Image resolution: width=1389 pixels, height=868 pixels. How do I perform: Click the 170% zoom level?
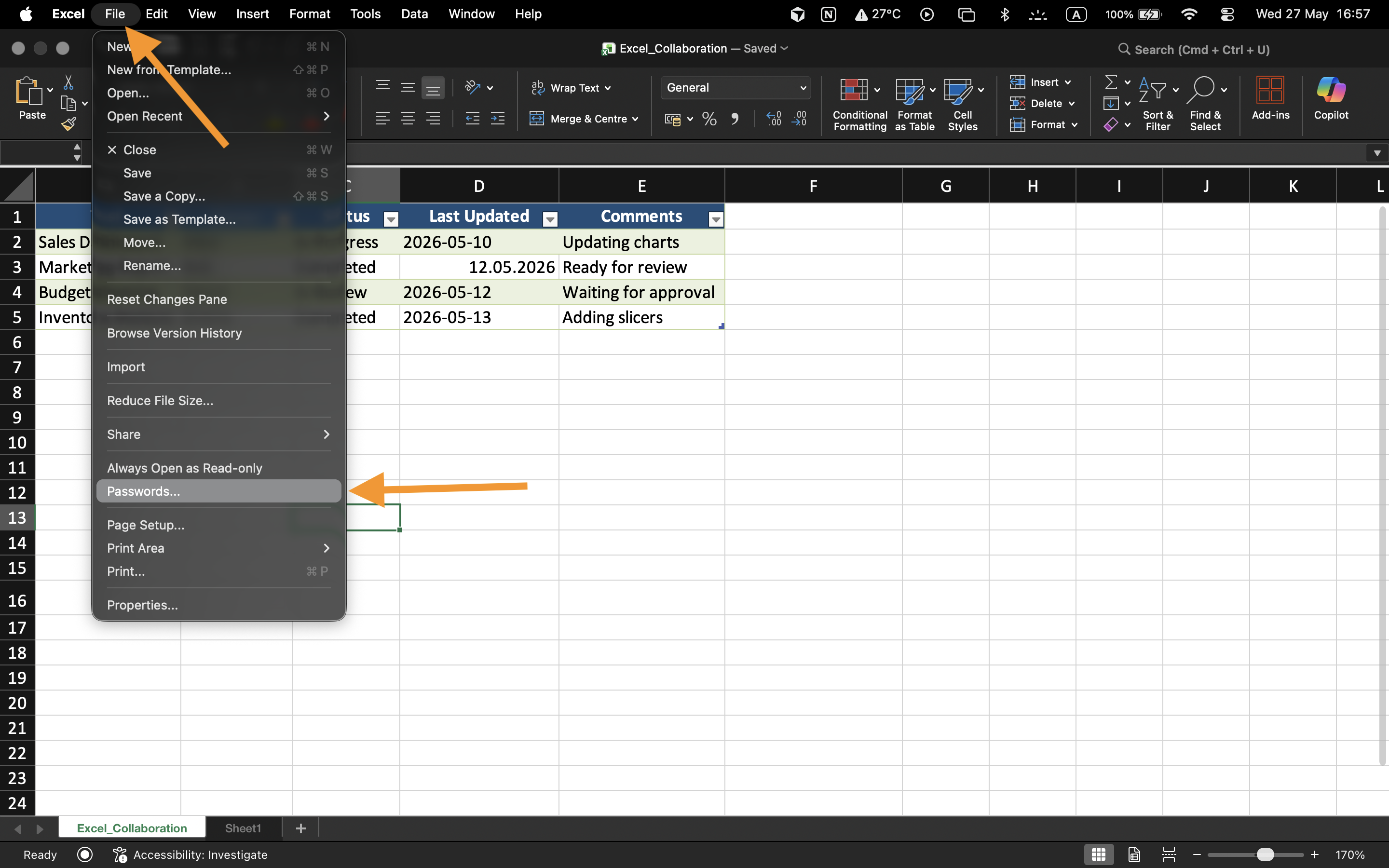click(x=1350, y=855)
